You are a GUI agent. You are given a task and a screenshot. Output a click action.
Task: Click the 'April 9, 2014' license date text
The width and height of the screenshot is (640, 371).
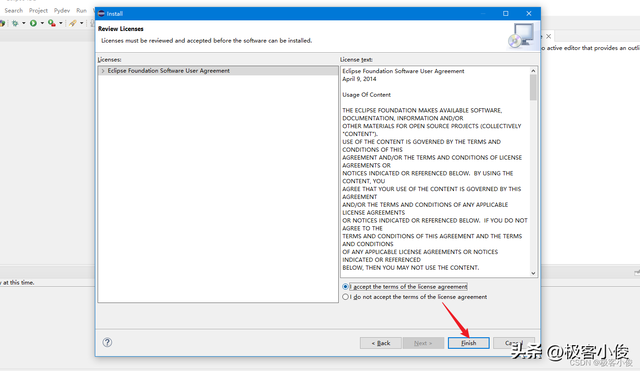[359, 79]
